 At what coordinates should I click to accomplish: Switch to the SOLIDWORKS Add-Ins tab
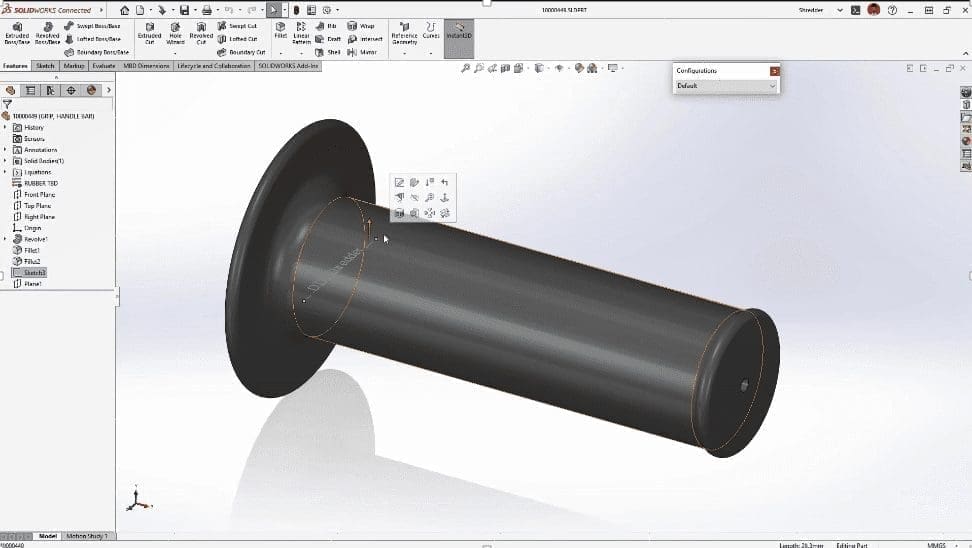pos(288,66)
